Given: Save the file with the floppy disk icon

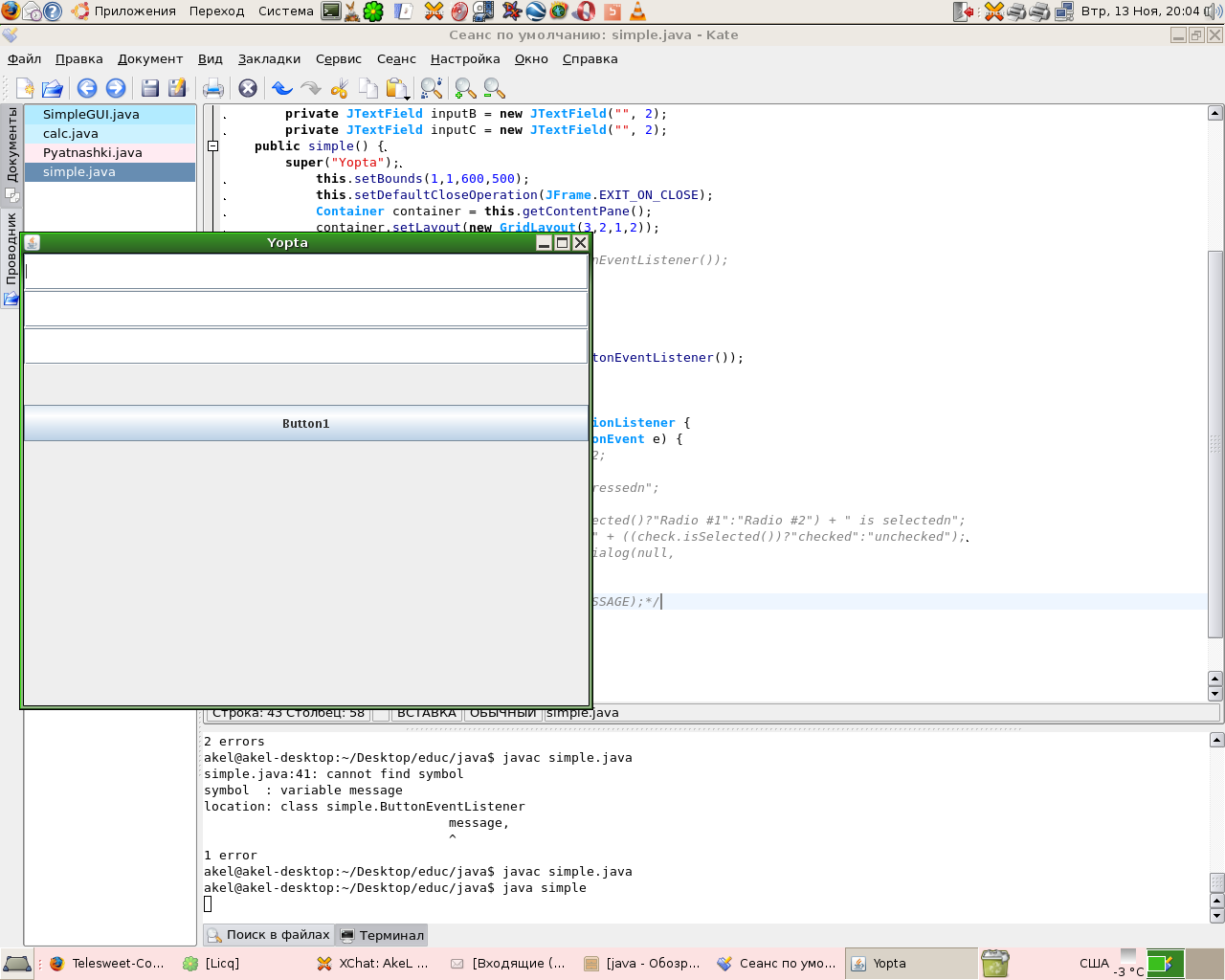Looking at the screenshot, I should [x=150, y=89].
